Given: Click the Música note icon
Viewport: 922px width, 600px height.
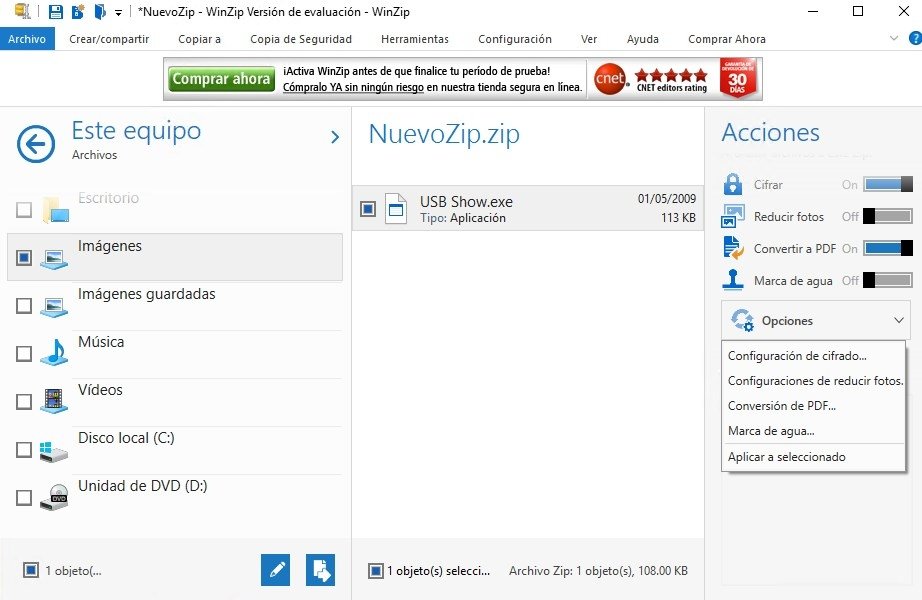Looking at the screenshot, I should pyautogui.click(x=54, y=352).
